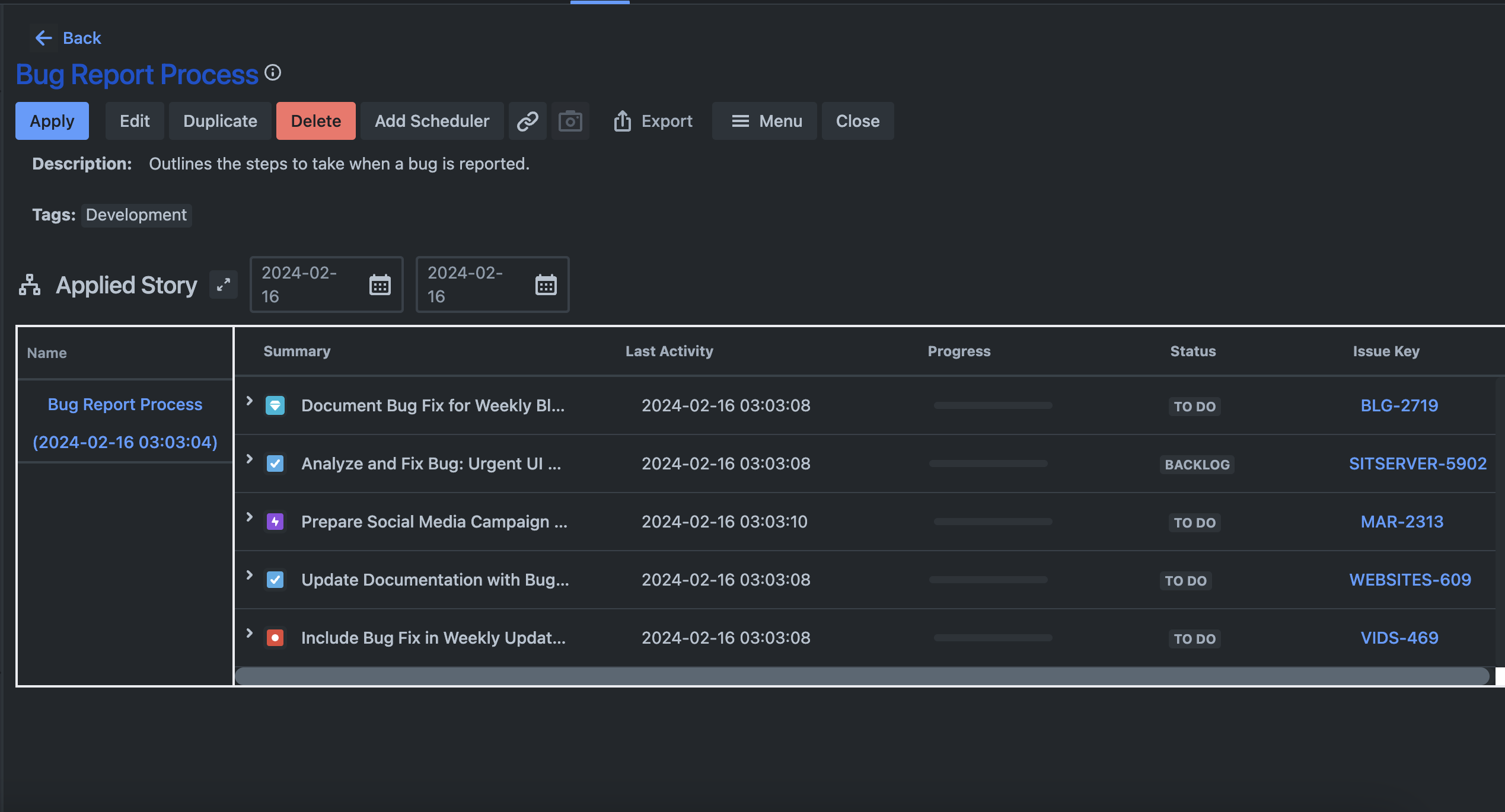Open the first date field calendar icon
The height and width of the screenshot is (812, 1505).
click(380, 285)
